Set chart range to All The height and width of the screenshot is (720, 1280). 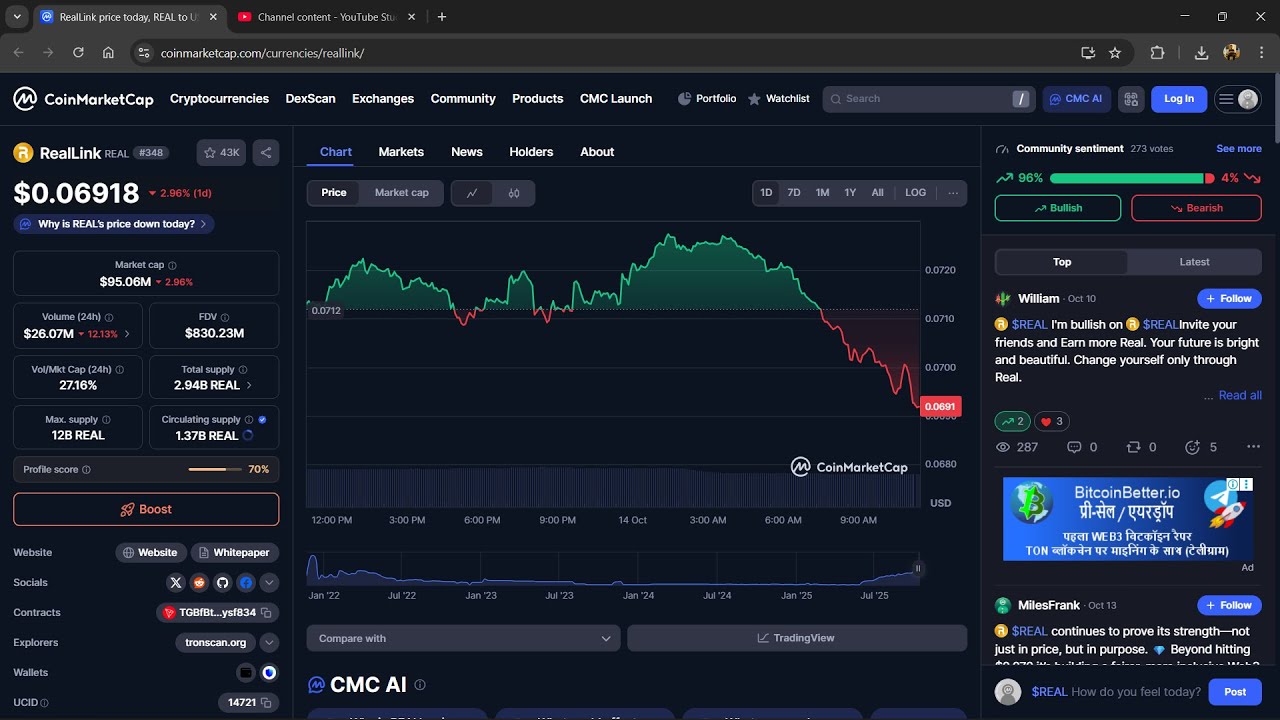click(877, 193)
